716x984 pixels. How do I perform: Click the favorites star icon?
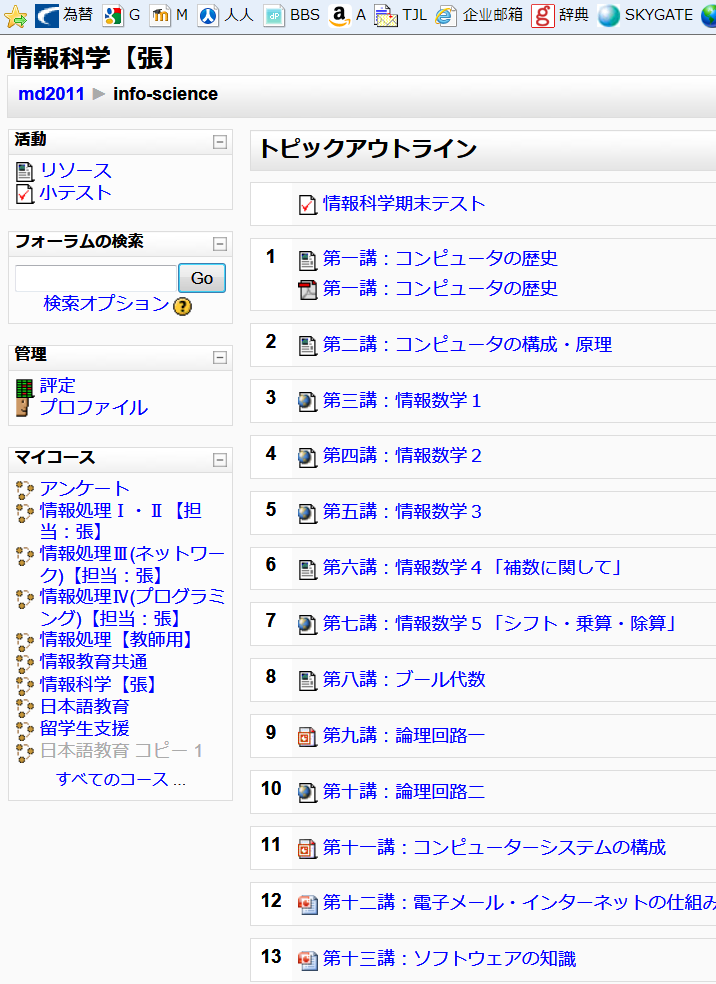click(15, 16)
